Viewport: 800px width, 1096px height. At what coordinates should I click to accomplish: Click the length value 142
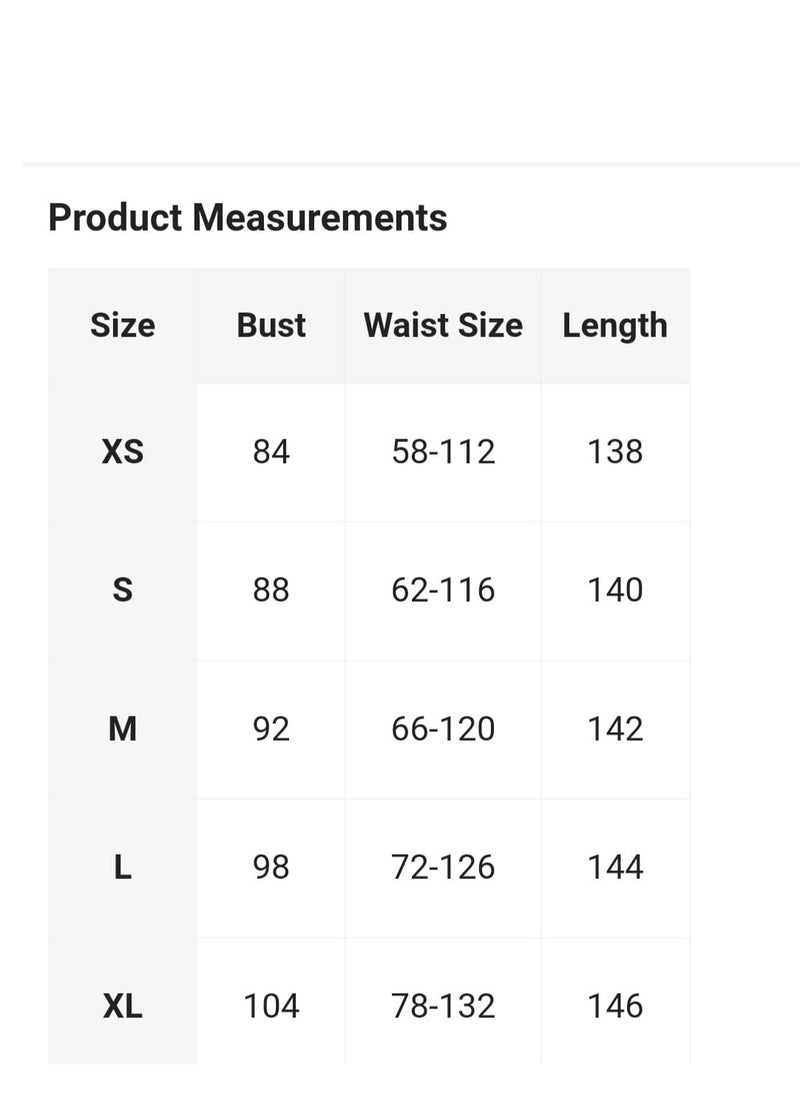point(615,729)
